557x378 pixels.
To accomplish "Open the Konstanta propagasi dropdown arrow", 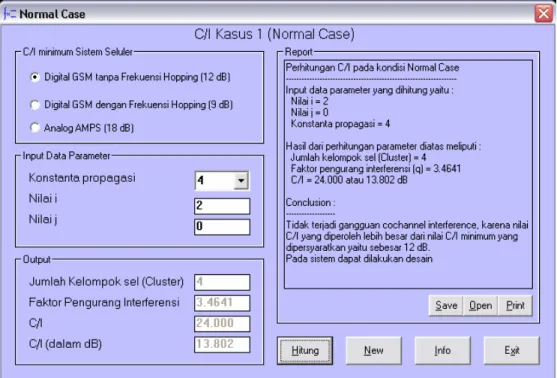I will click(241, 181).
